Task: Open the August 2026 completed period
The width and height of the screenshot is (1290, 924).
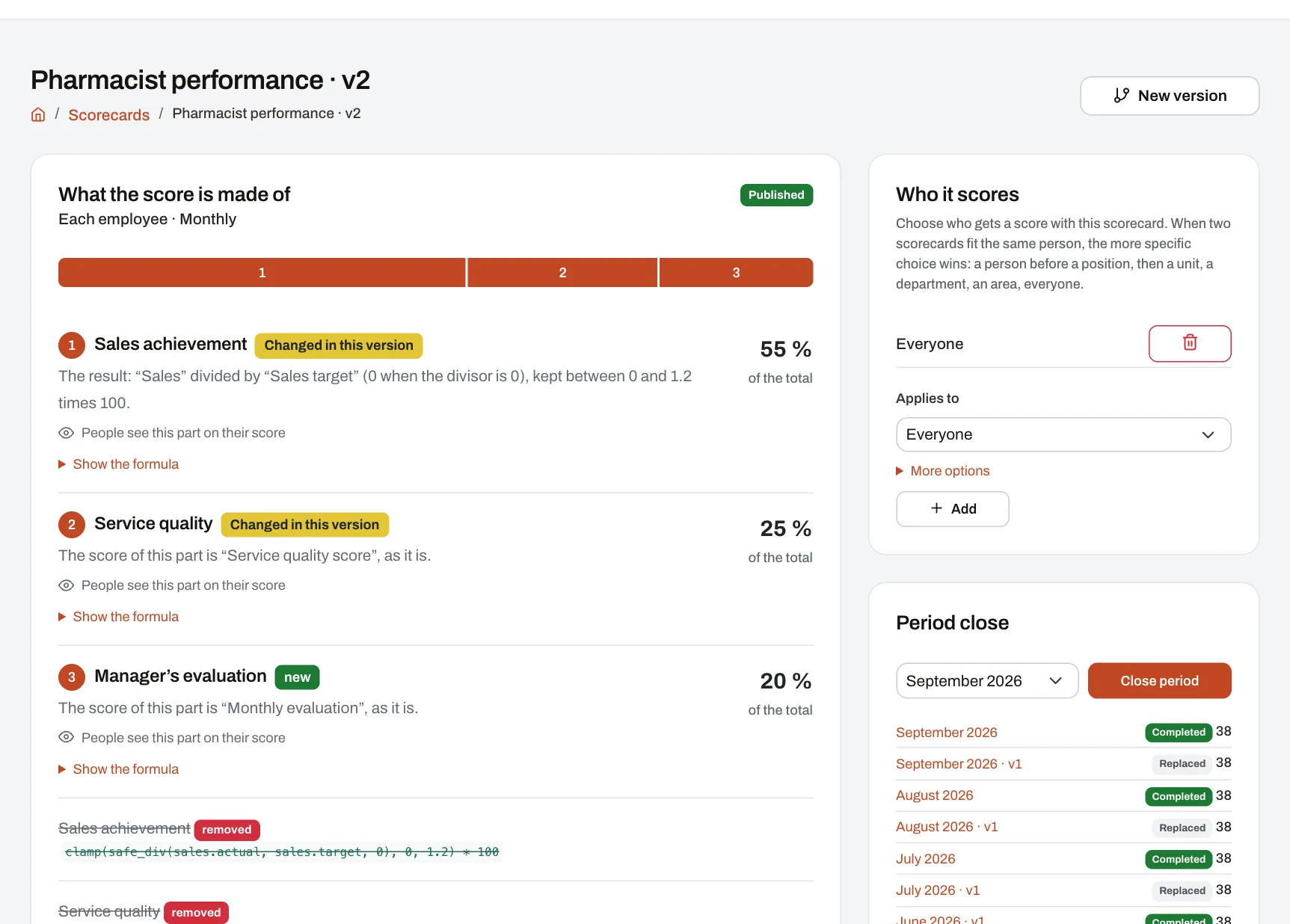Action: coord(934,795)
